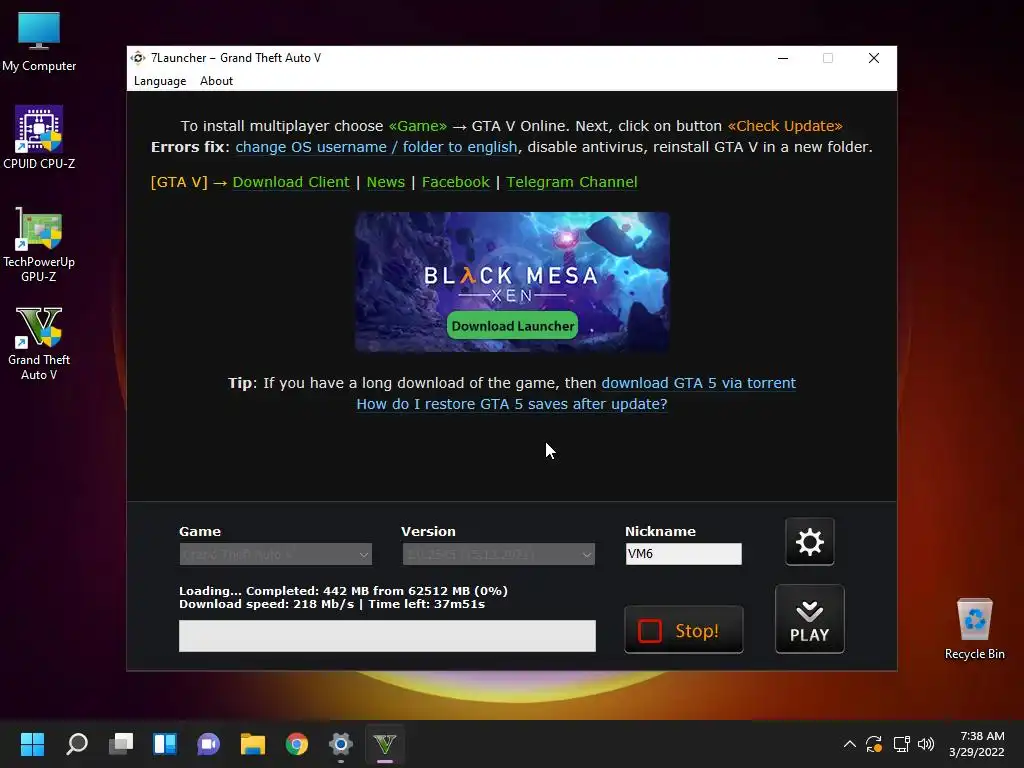
Task: Expand the Game dropdown
Action: 276,554
